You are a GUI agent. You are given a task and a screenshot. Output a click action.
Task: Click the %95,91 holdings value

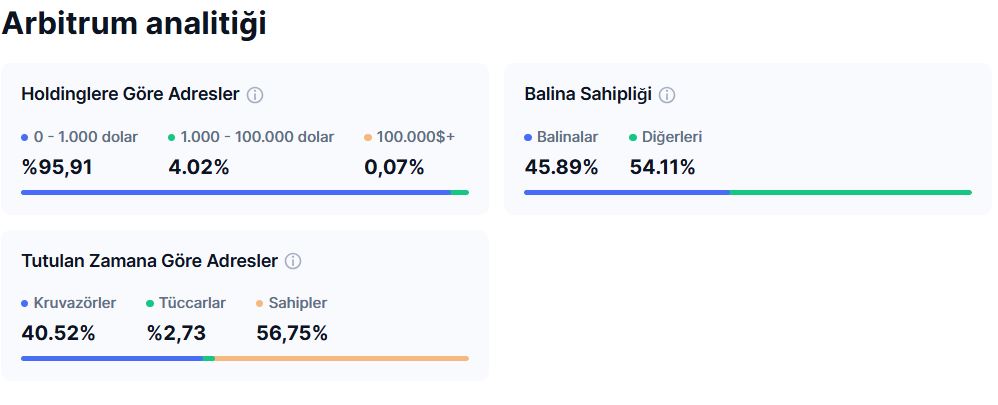click(x=57, y=167)
